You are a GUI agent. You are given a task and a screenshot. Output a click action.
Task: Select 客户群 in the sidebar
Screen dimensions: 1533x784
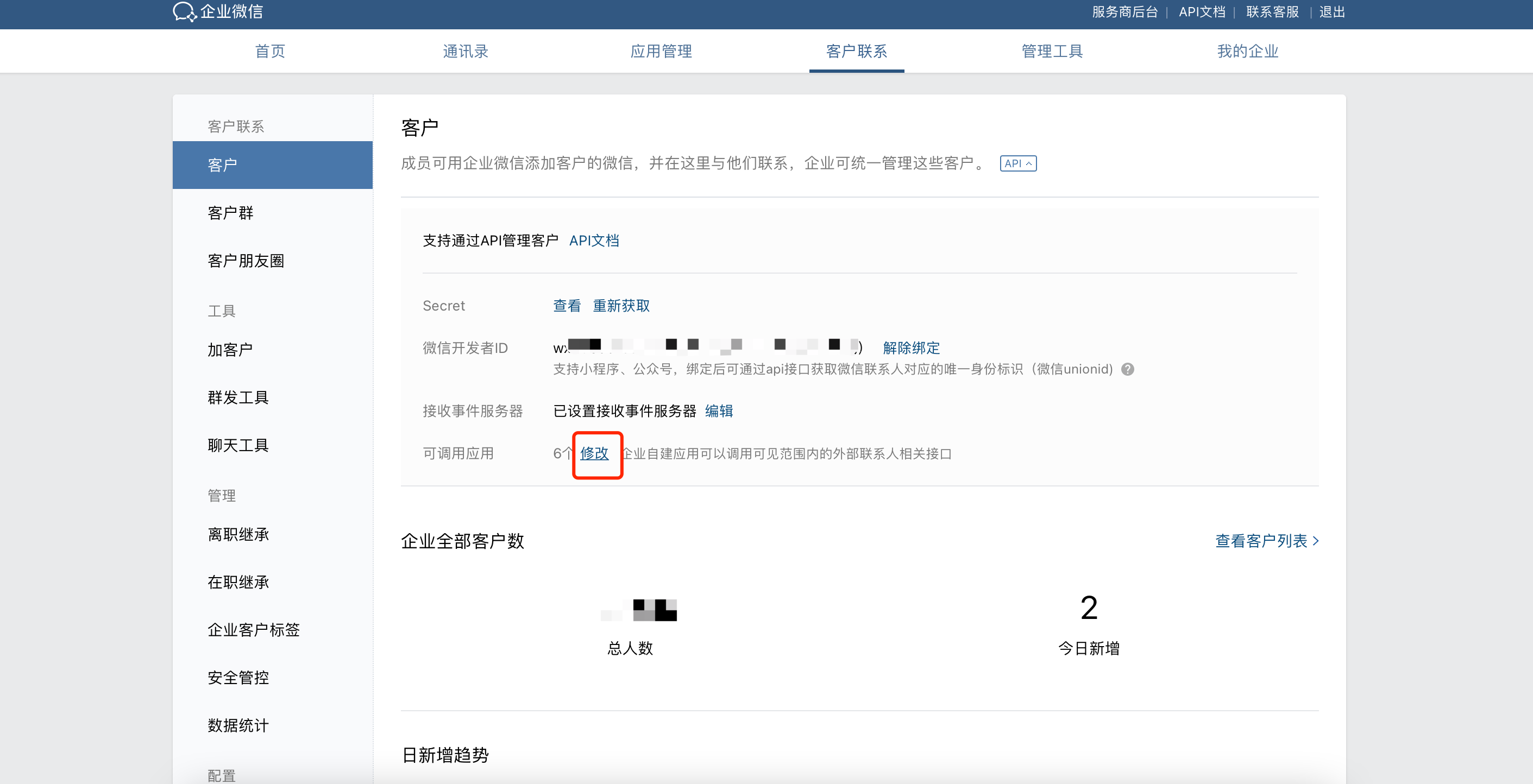pos(230,213)
